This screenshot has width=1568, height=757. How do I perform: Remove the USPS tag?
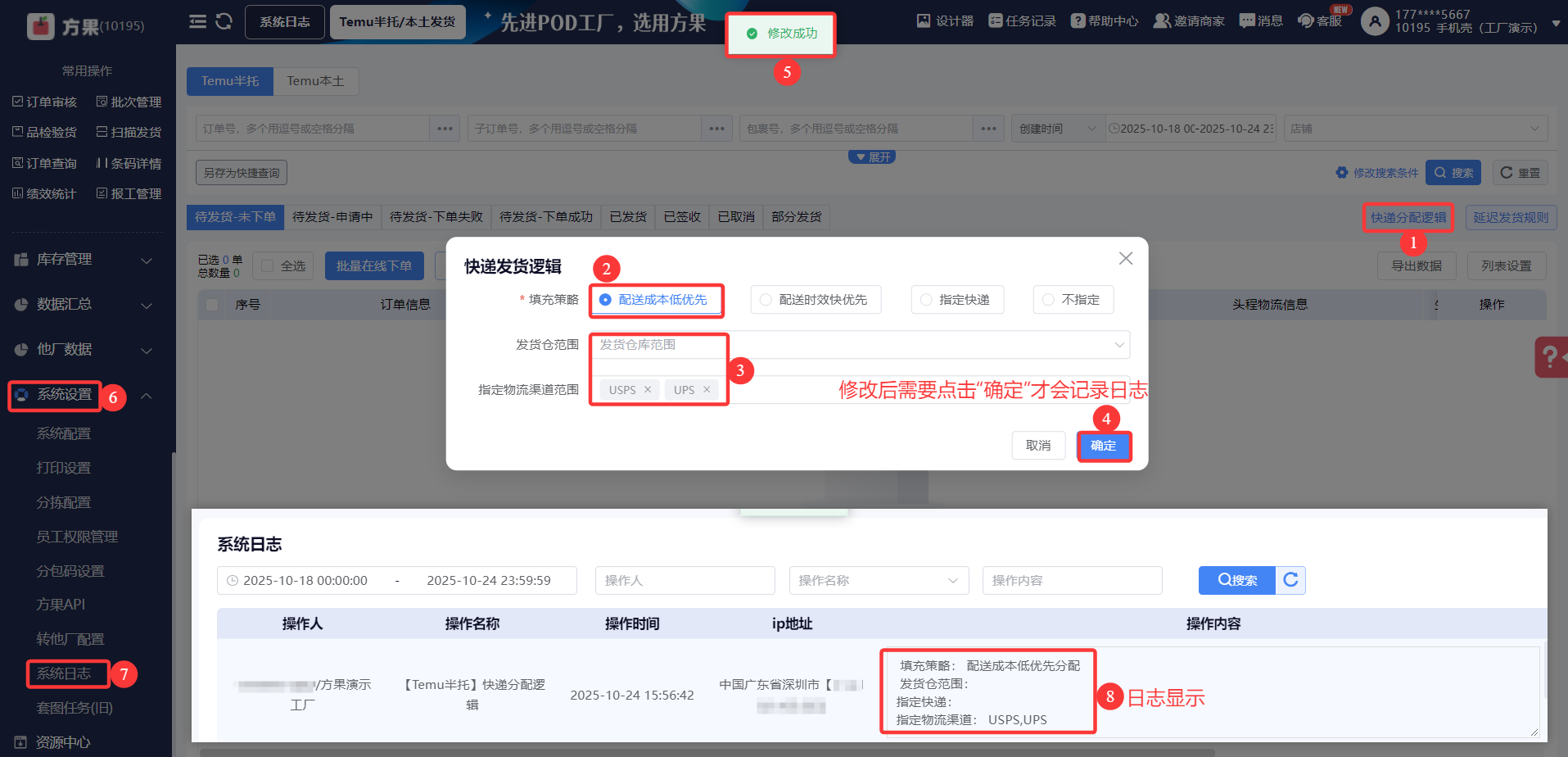648,390
